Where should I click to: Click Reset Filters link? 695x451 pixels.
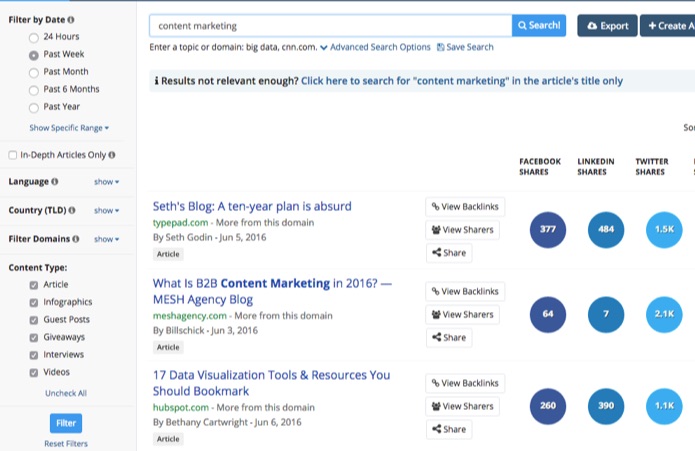[x=66, y=443]
